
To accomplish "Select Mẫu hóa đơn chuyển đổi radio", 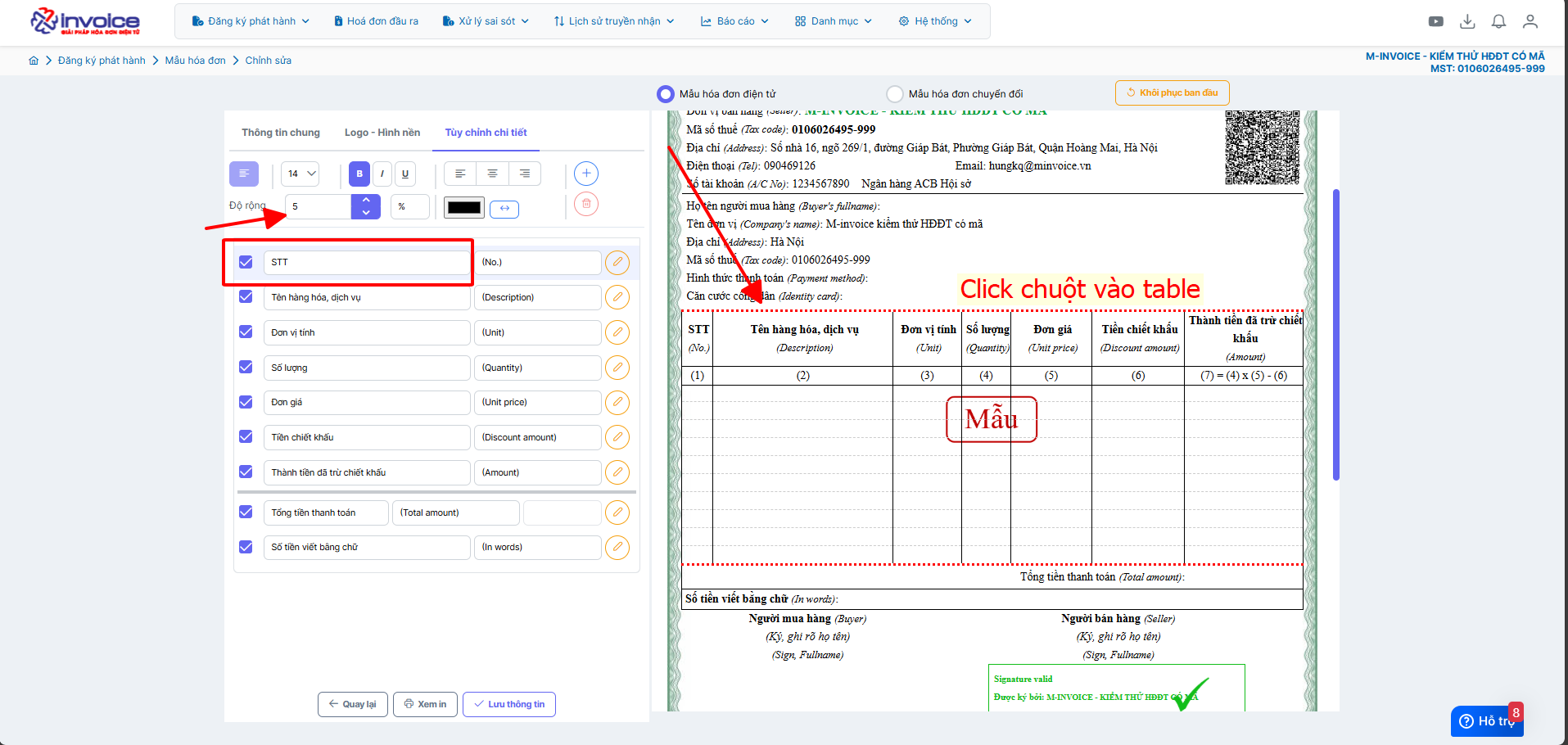I will tap(895, 94).
